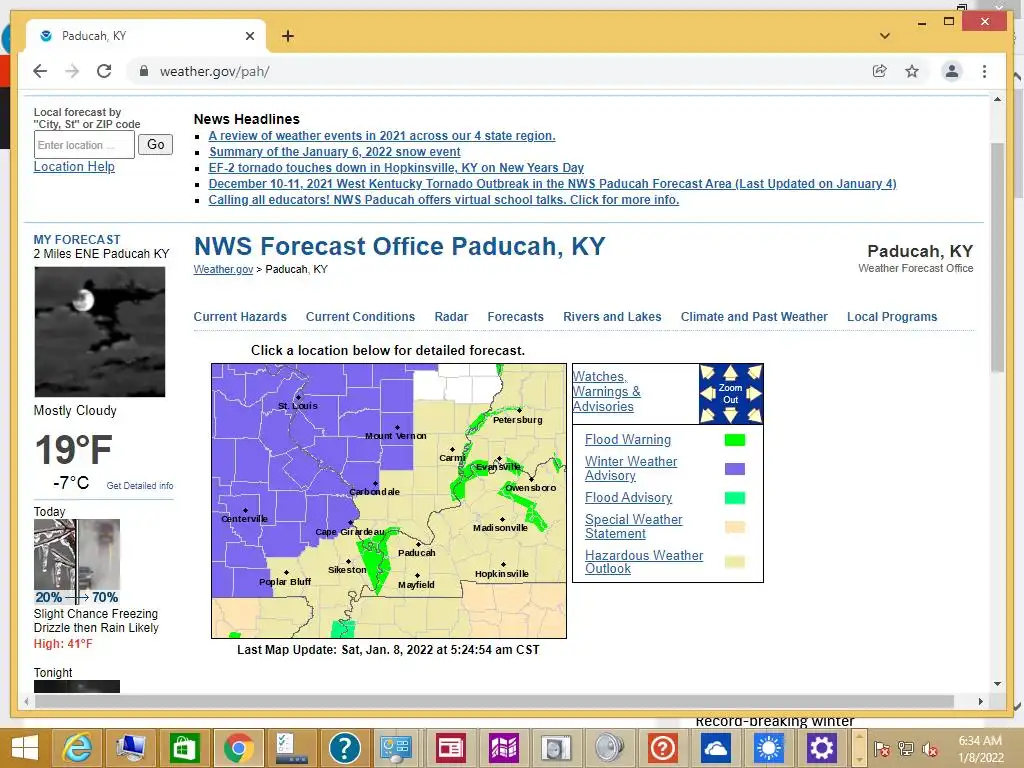The height and width of the screenshot is (768, 1024).
Task: Open OneDrive from the taskbar
Action: (x=716, y=748)
